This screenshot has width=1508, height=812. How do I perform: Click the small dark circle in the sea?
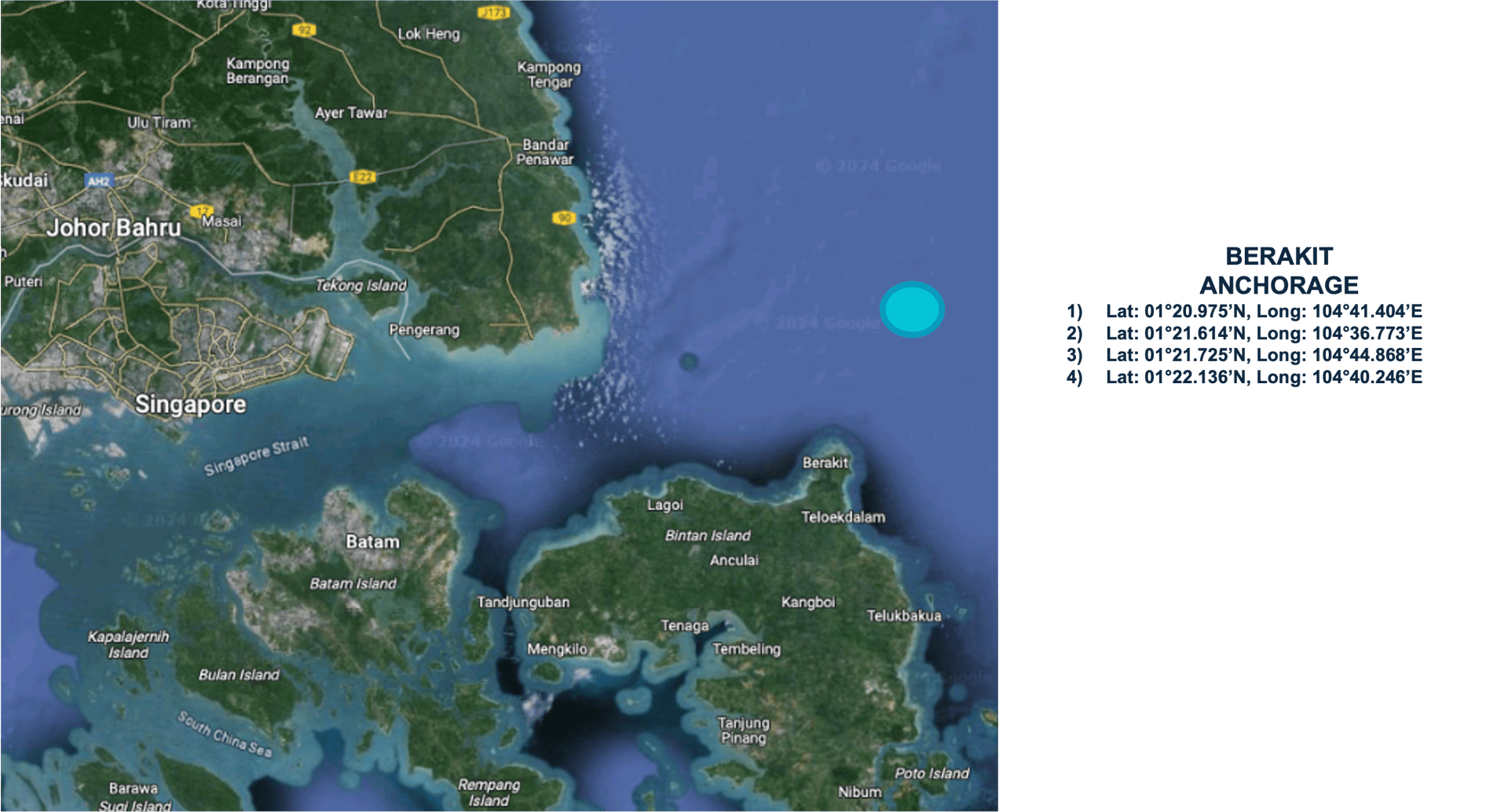[689, 361]
